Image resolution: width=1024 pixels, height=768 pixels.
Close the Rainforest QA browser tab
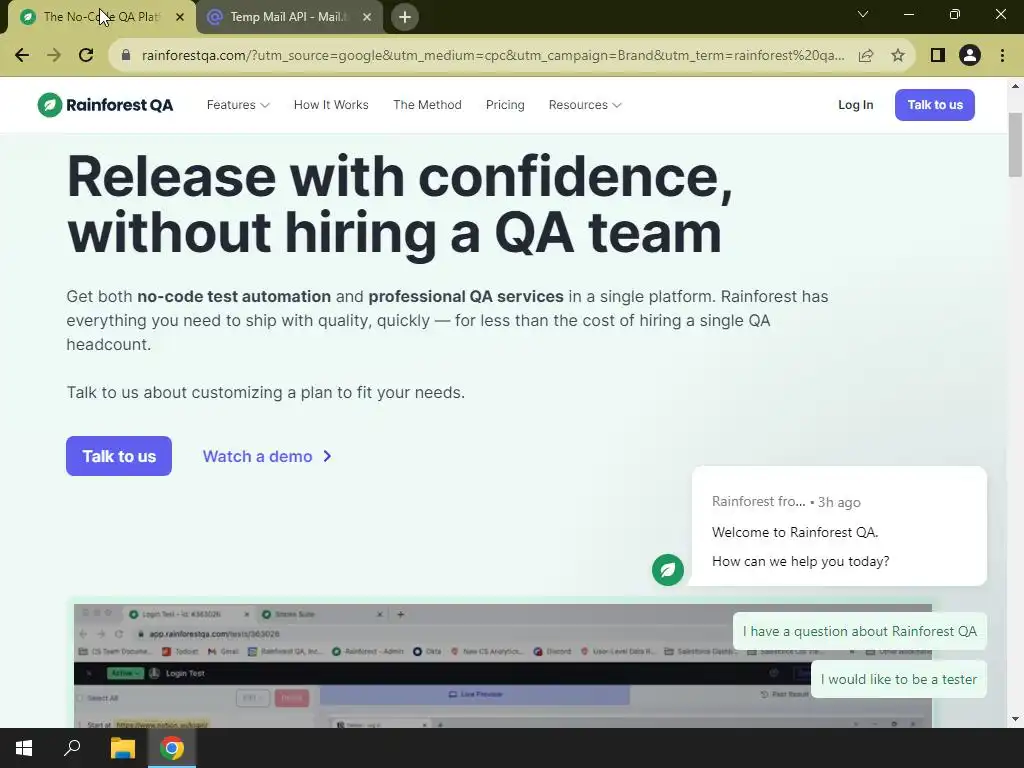pos(180,17)
